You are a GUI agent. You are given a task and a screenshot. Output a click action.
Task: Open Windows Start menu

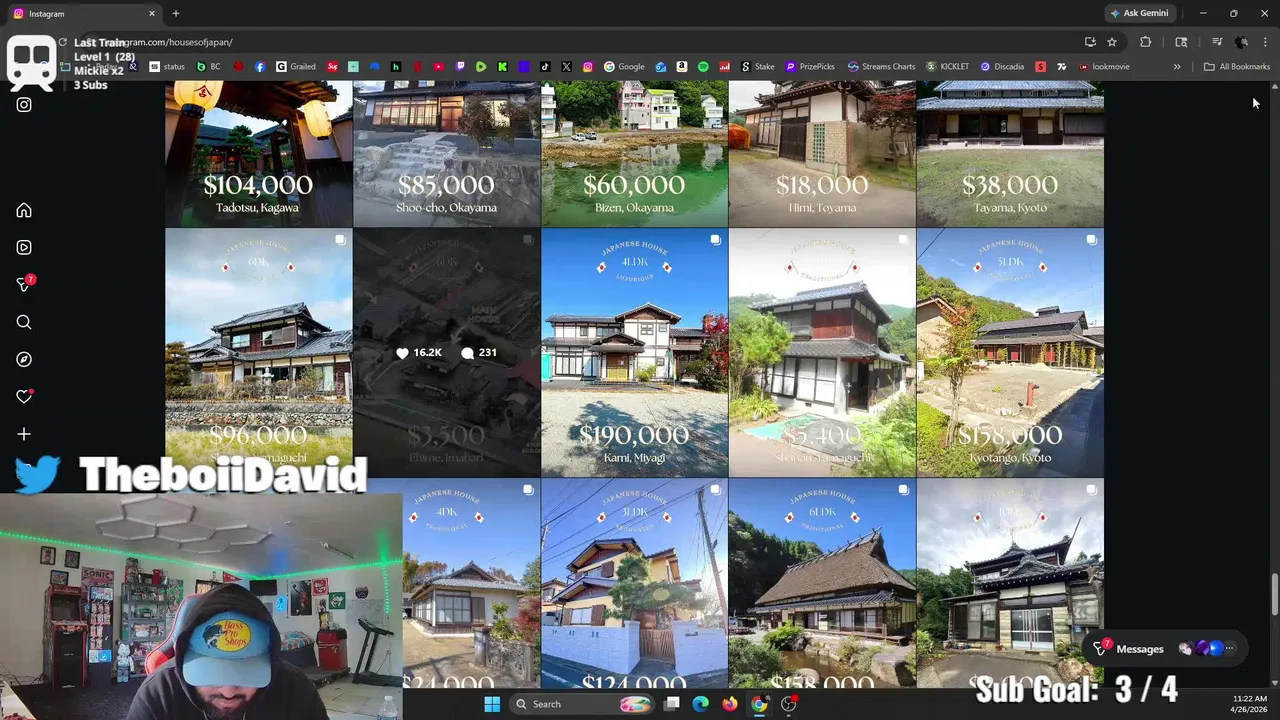click(x=492, y=704)
